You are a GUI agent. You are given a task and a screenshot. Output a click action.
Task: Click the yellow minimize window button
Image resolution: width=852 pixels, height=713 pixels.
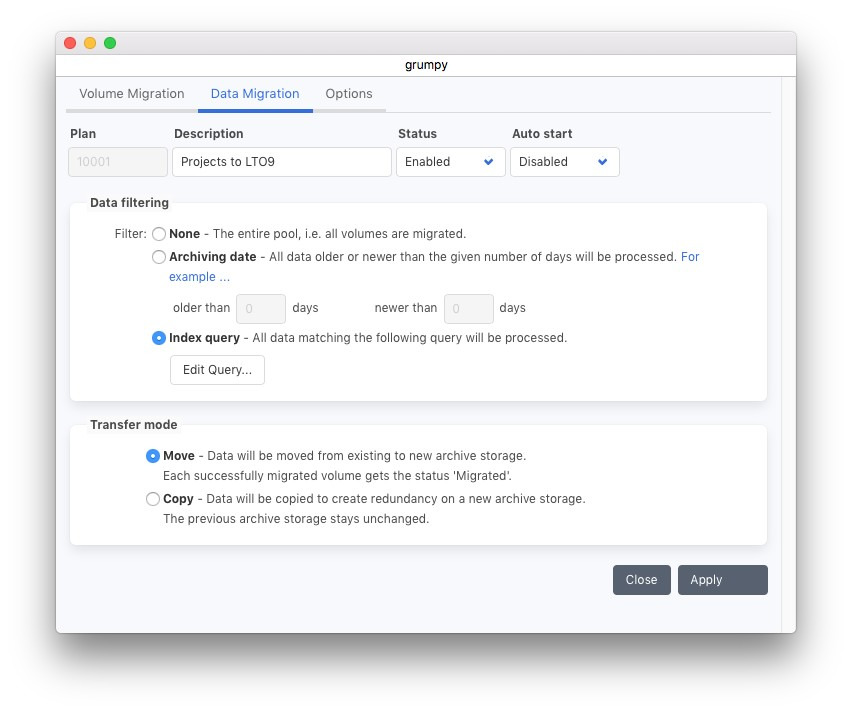click(x=90, y=43)
